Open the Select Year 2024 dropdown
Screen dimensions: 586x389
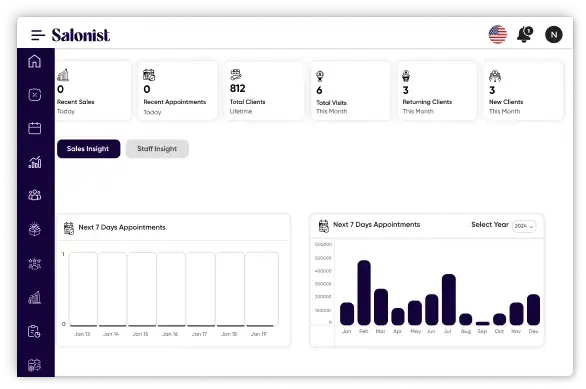click(x=524, y=226)
